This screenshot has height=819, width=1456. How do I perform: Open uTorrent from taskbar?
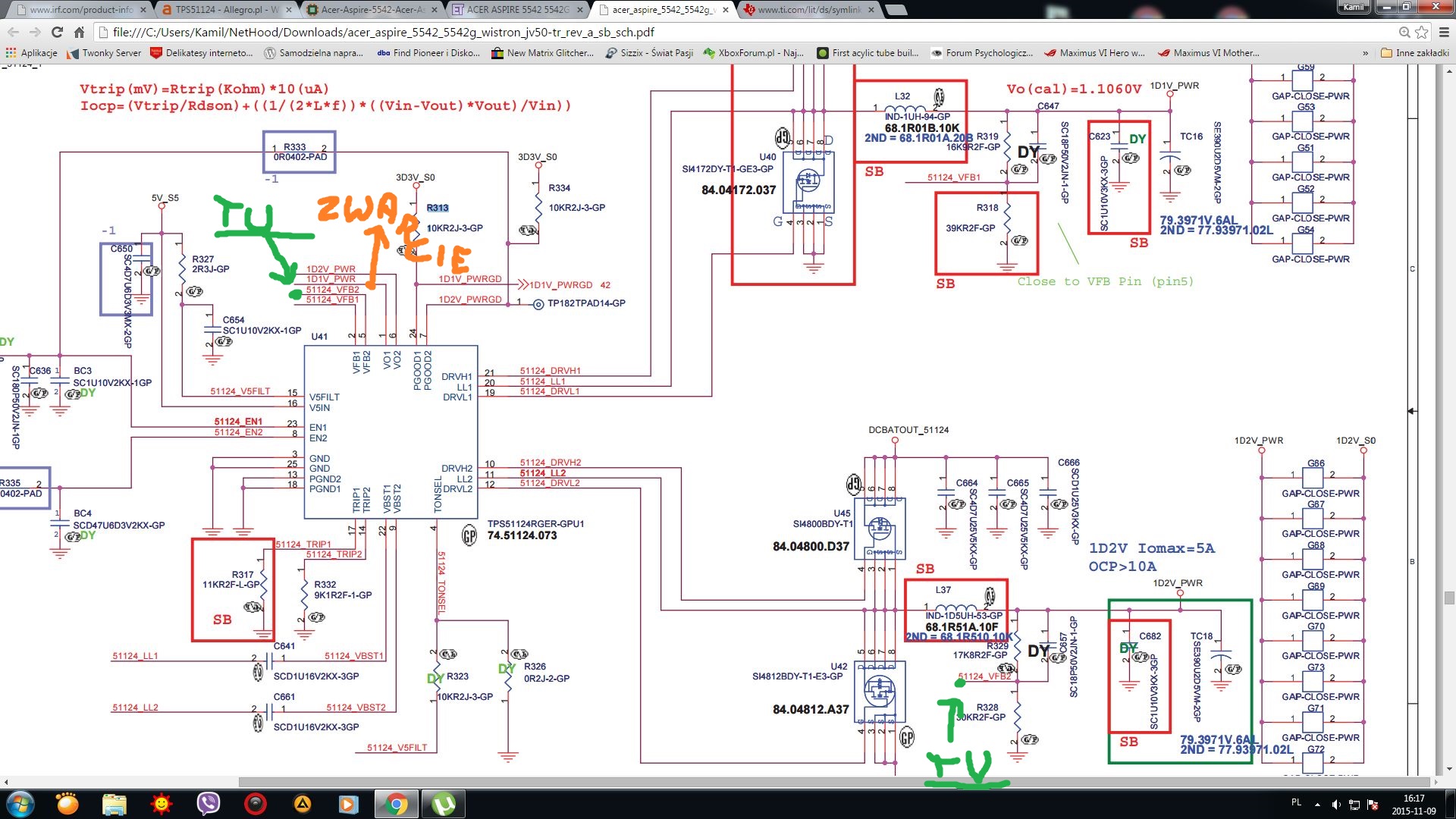pos(444,804)
